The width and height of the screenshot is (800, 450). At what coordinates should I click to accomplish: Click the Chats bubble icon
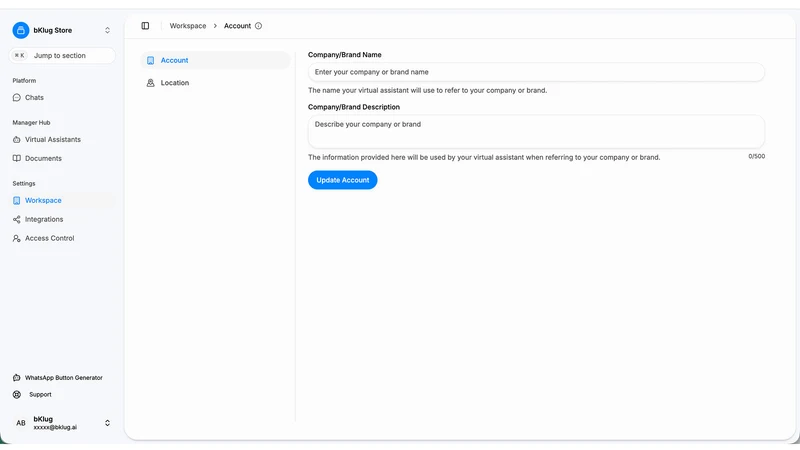[17, 97]
